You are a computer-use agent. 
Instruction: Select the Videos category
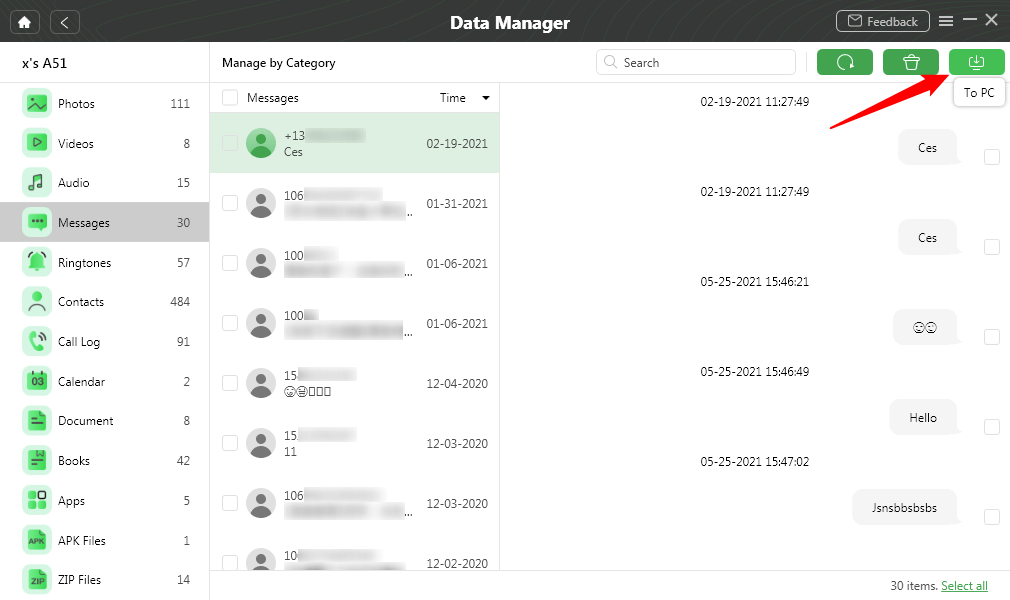coord(76,144)
